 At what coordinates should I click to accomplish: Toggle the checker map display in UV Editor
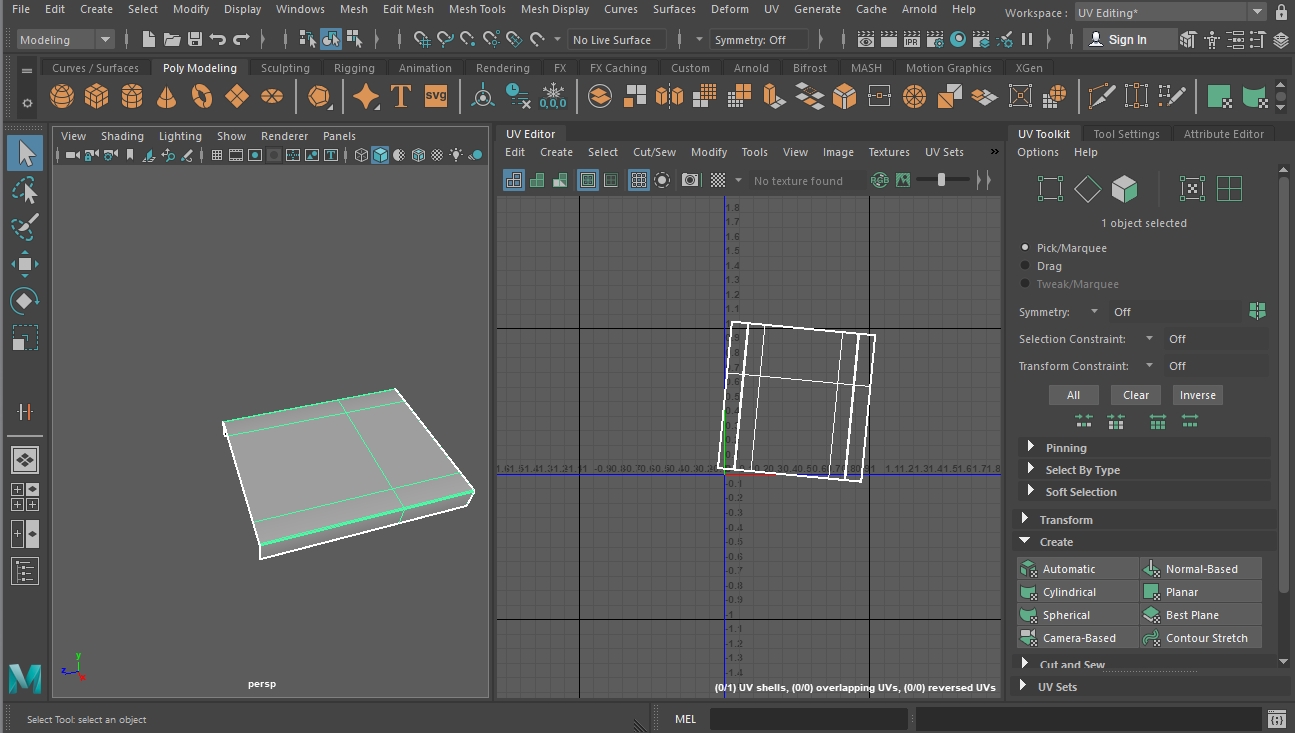point(718,180)
